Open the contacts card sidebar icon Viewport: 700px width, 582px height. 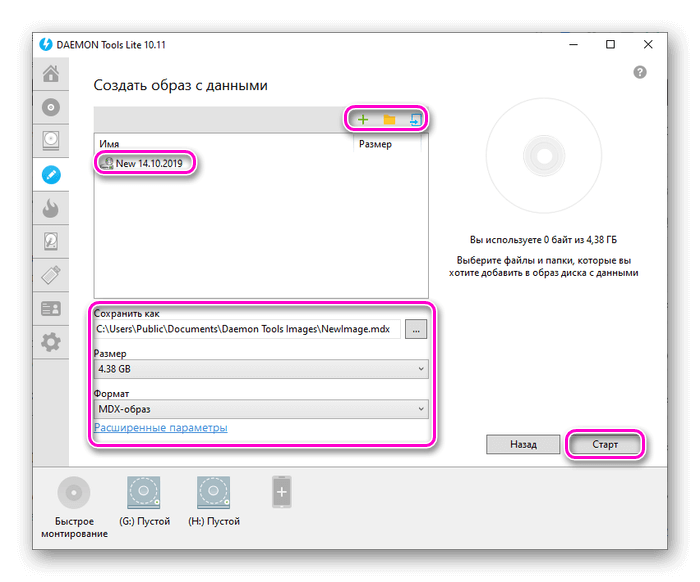pos(51,308)
